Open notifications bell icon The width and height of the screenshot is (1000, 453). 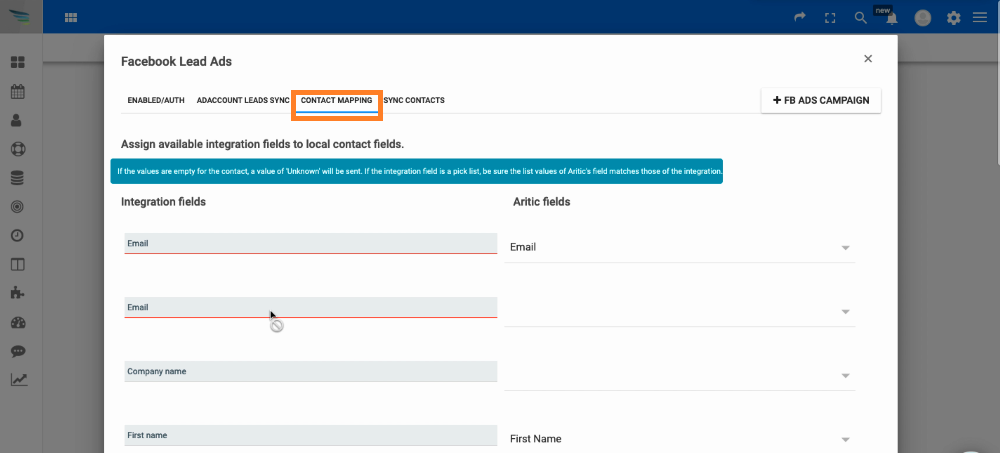coord(892,19)
